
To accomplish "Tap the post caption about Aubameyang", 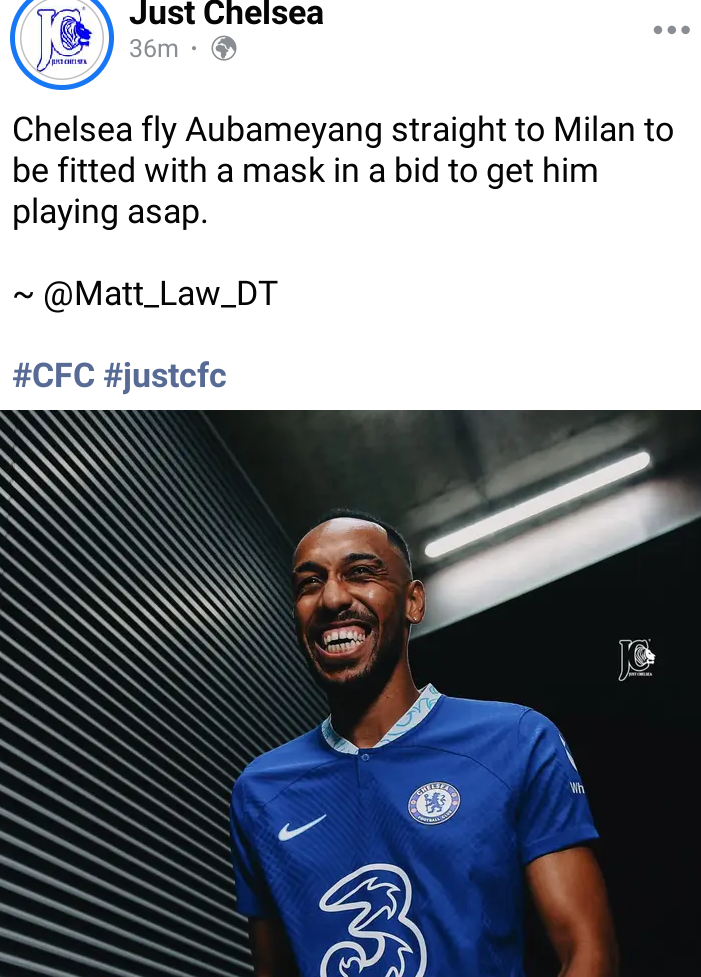I will (343, 171).
